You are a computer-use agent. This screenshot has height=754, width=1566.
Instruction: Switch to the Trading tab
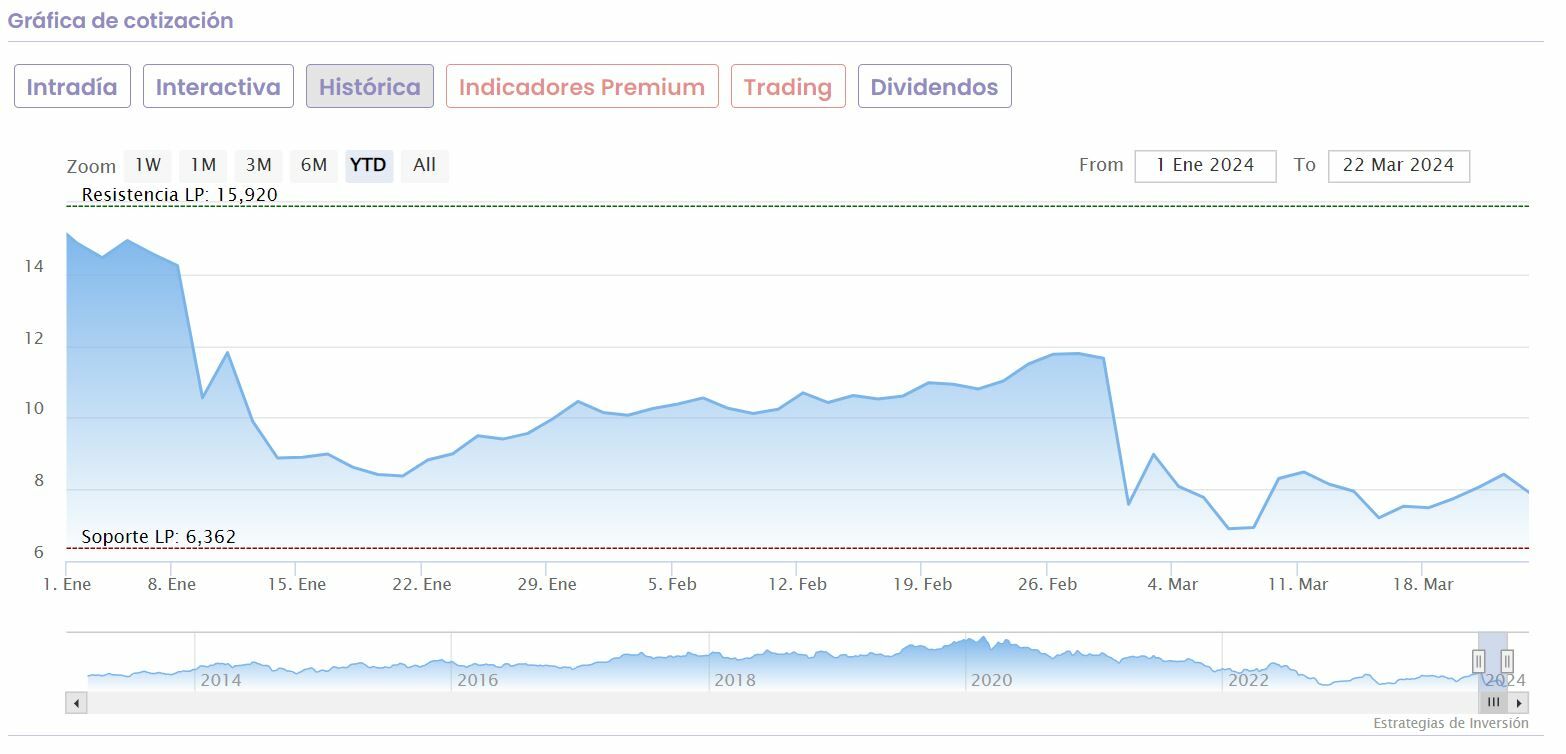tap(788, 87)
